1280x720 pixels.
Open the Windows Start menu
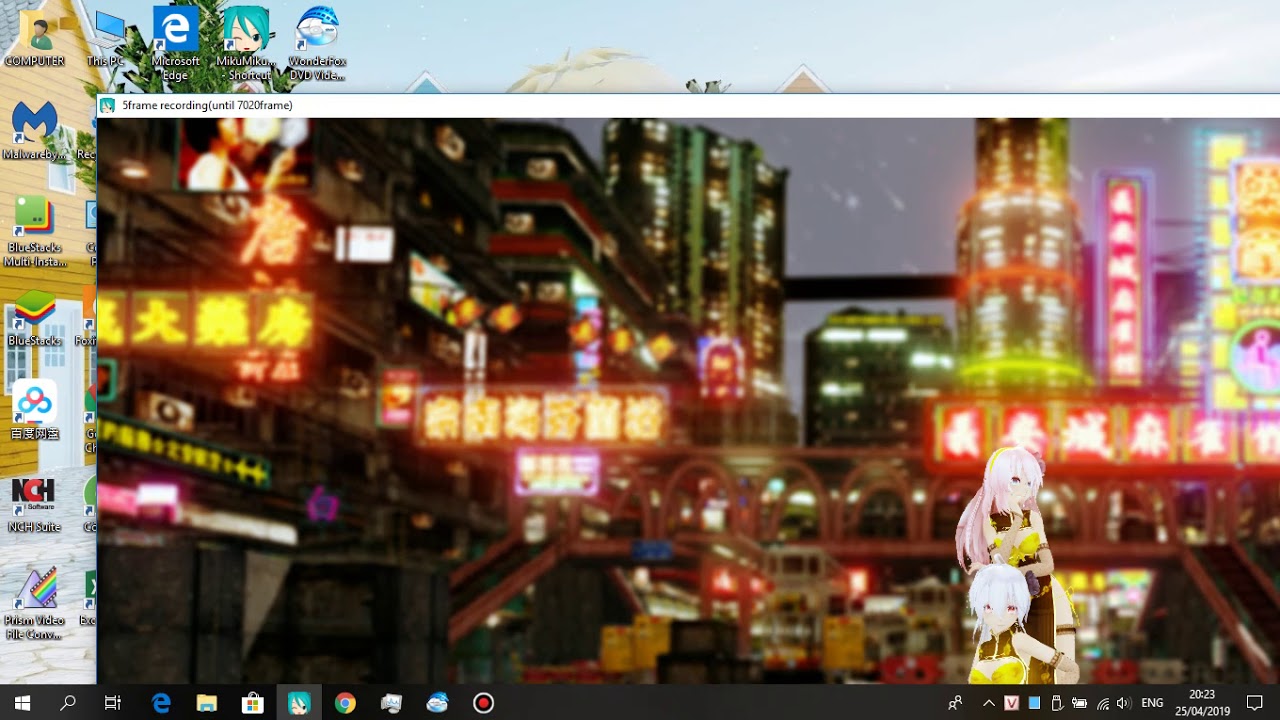tap(22, 703)
